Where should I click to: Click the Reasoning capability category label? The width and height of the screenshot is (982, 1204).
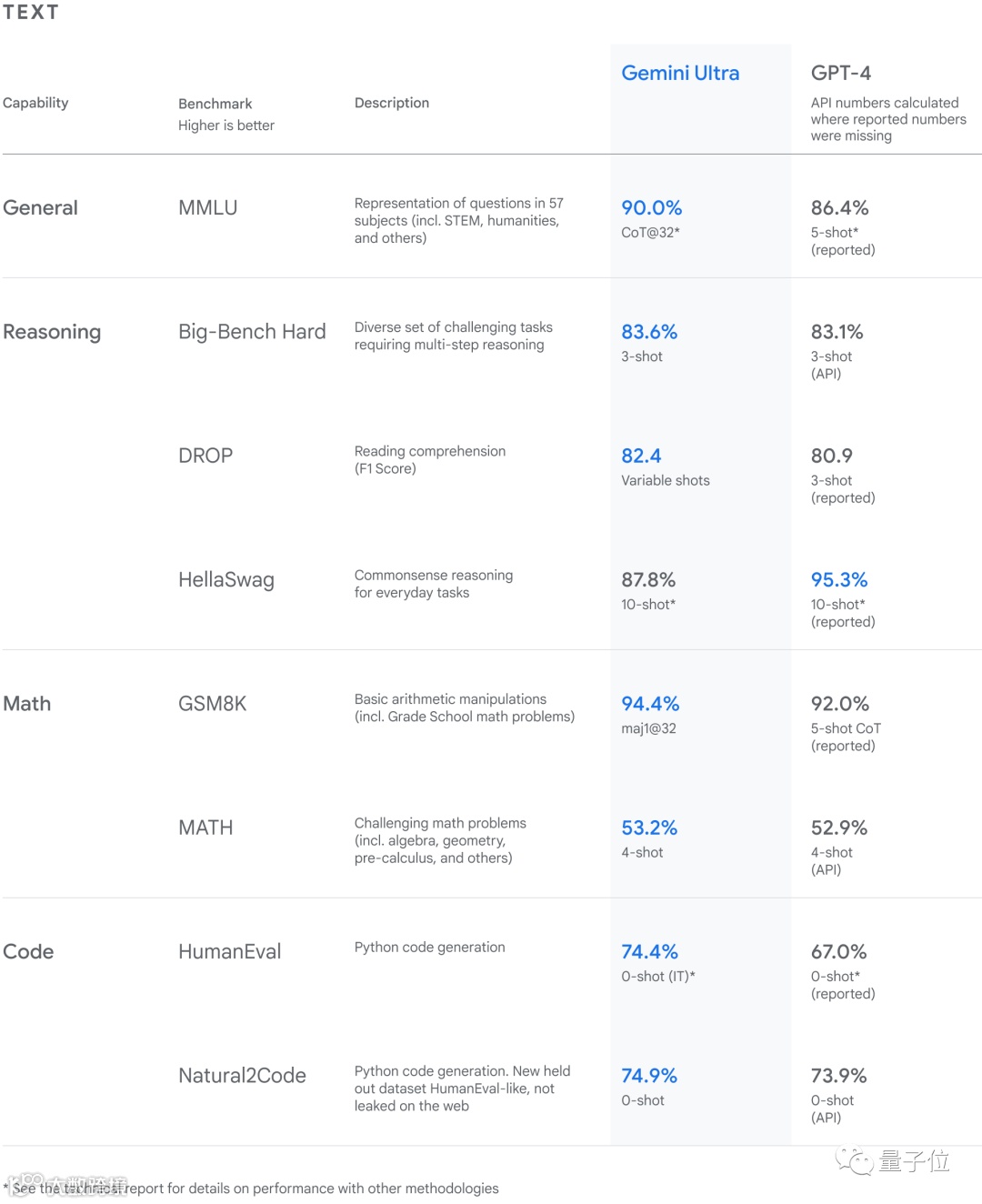pyautogui.click(x=52, y=332)
